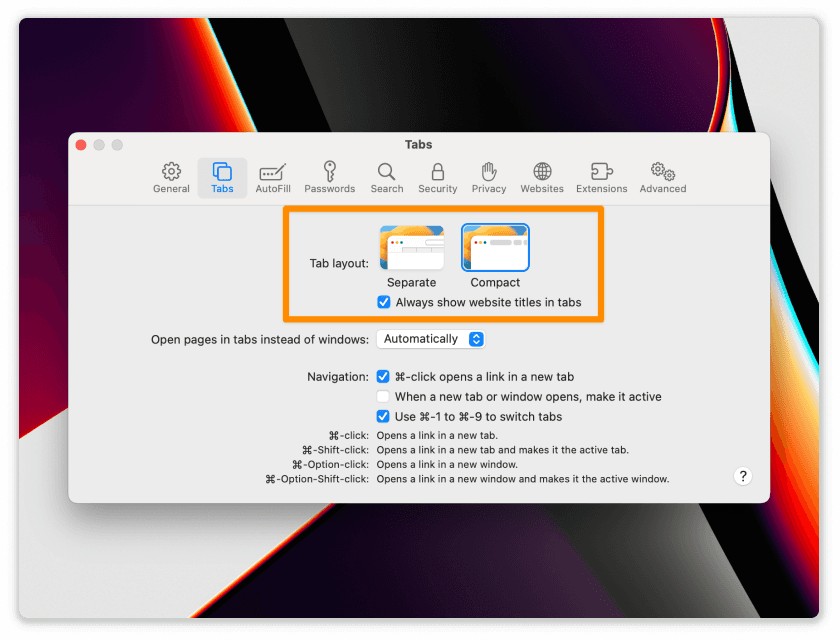Viewport: 840px width, 640px height.
Task: Click the Compact layout label
Action: (x=495, y=282)
